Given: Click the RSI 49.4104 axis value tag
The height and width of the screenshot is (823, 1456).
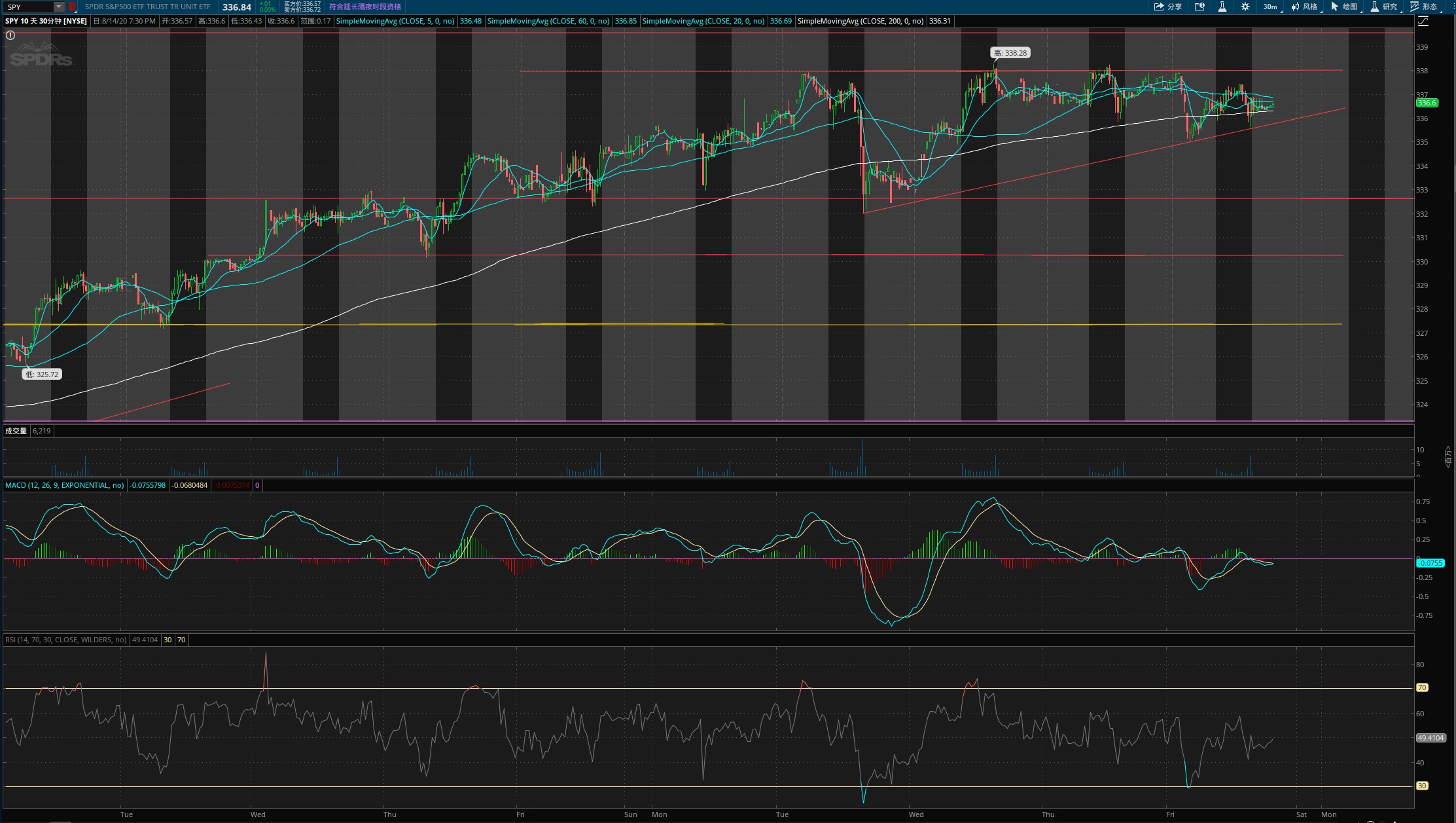Looking at the screenshot, I should [1430, 738].
